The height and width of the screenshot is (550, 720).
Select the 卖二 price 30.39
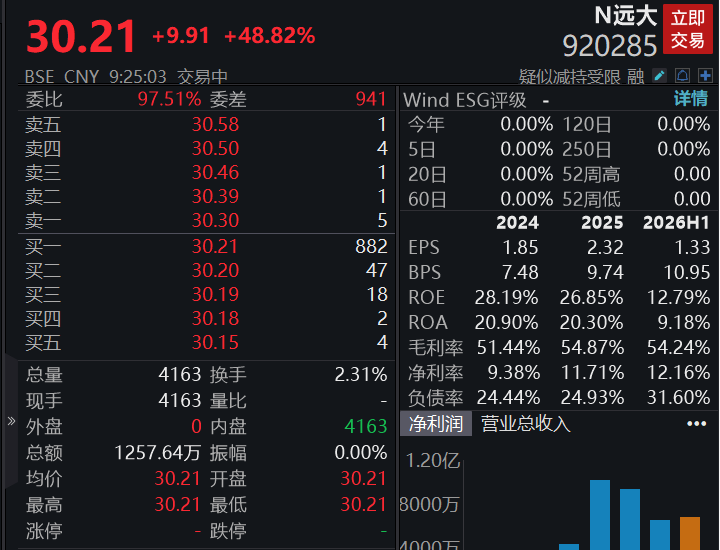(215, 196)
